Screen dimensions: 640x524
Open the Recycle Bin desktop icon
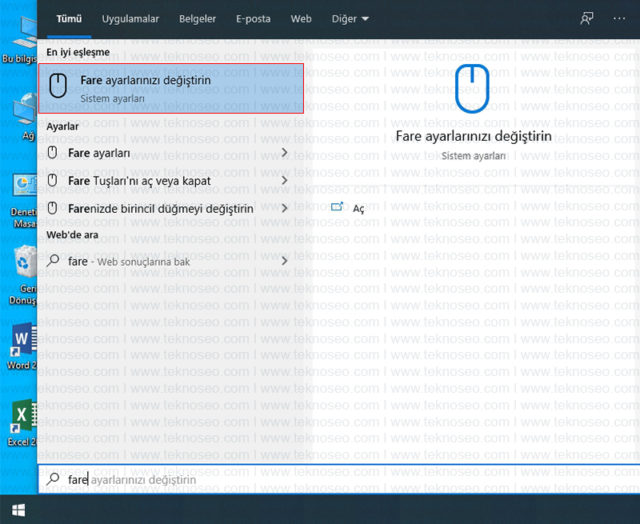(x=23, y=275)
